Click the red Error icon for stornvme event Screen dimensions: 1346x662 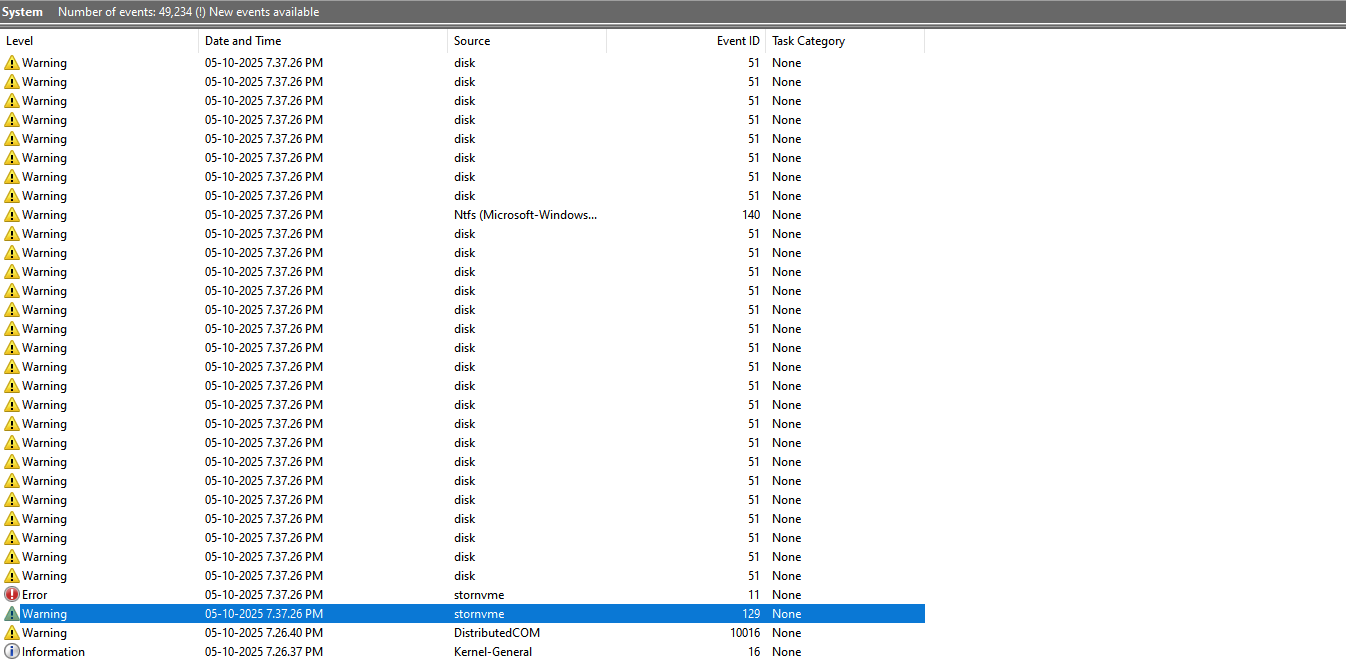(x=12, y=595)
